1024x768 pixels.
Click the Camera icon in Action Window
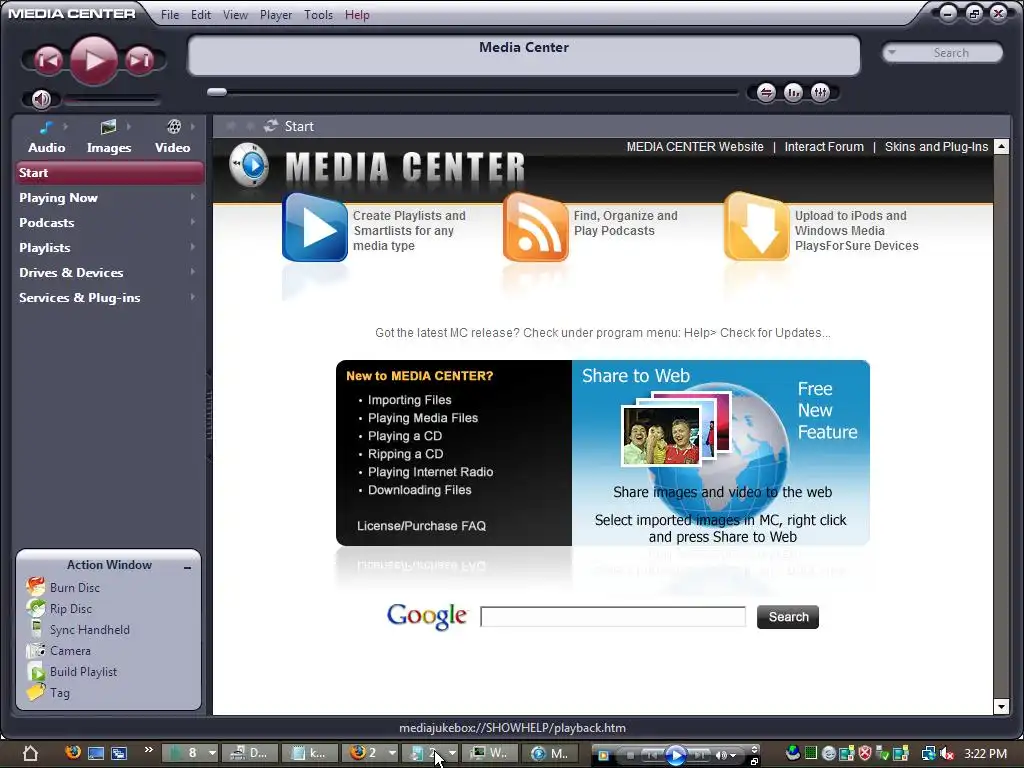click(35, 650)
